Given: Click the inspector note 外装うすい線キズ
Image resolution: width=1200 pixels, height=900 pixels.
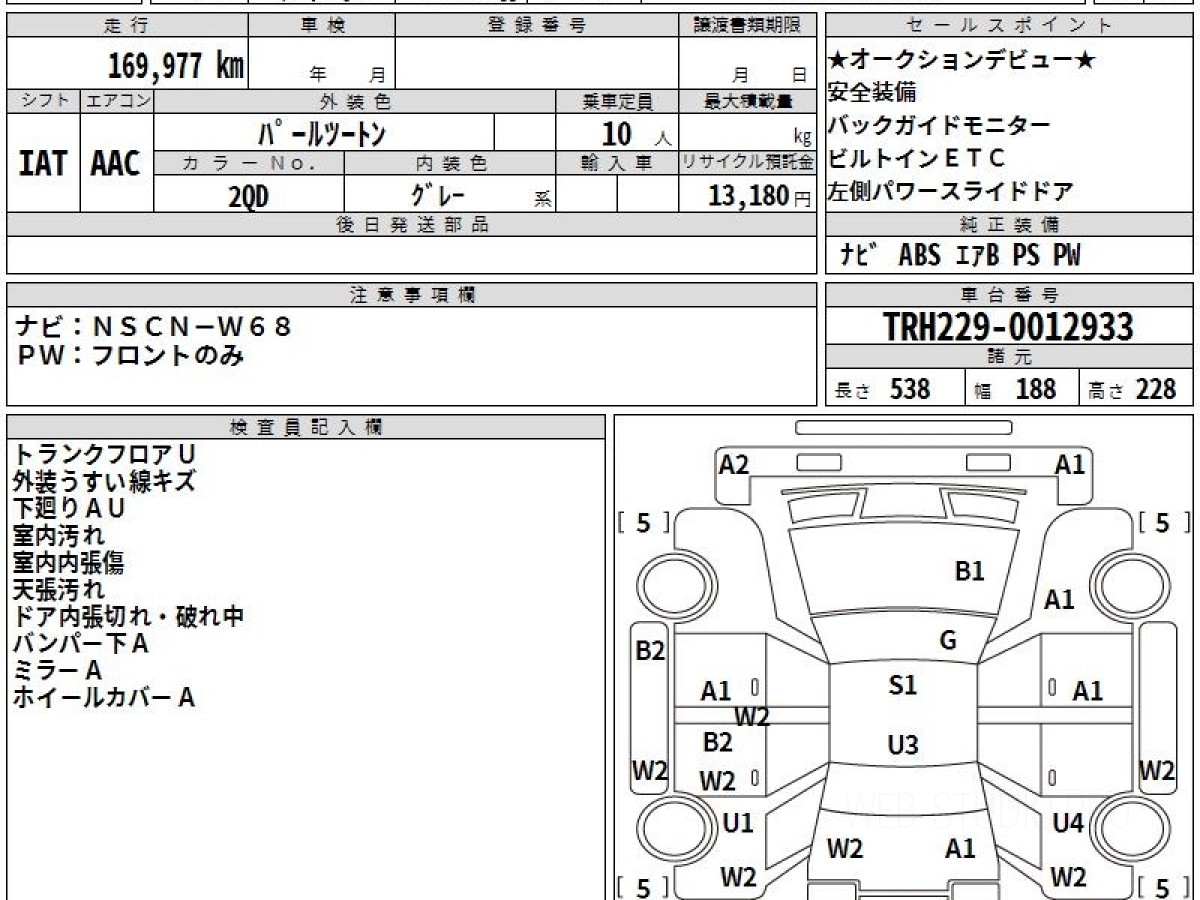Looking at the screenshot, I should pyautogui.click(x=104, y=481).
